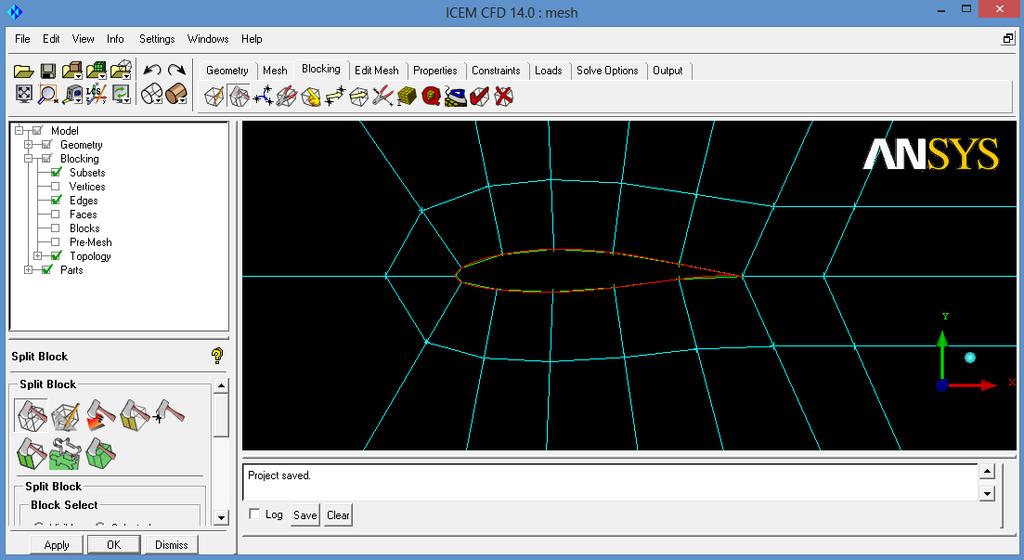This screenshot has height=560, width=1024.
Task: Choose the Split Vertices axe with star icon
Action: coord(169,412)
